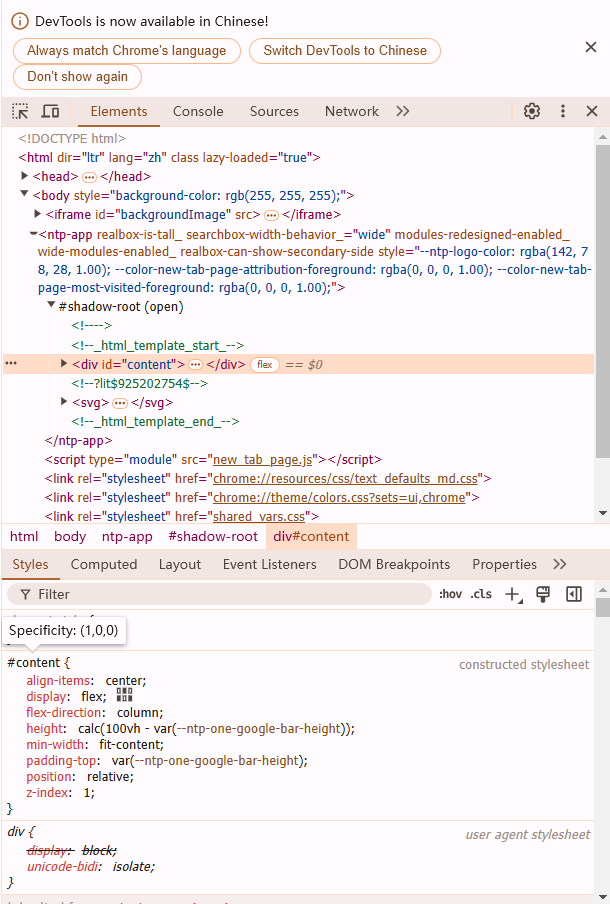Open the colors.css theme stylesheet link

[x=339, y=498]
